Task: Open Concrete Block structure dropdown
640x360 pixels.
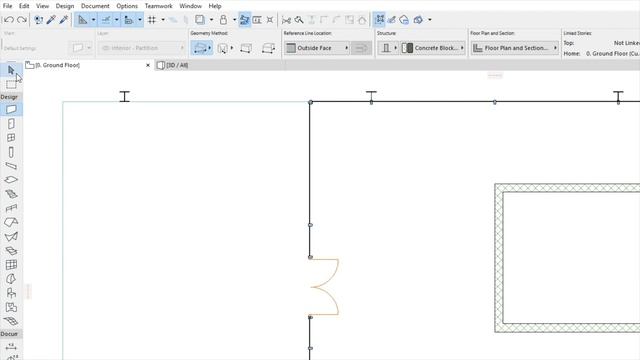Action: 433,48
